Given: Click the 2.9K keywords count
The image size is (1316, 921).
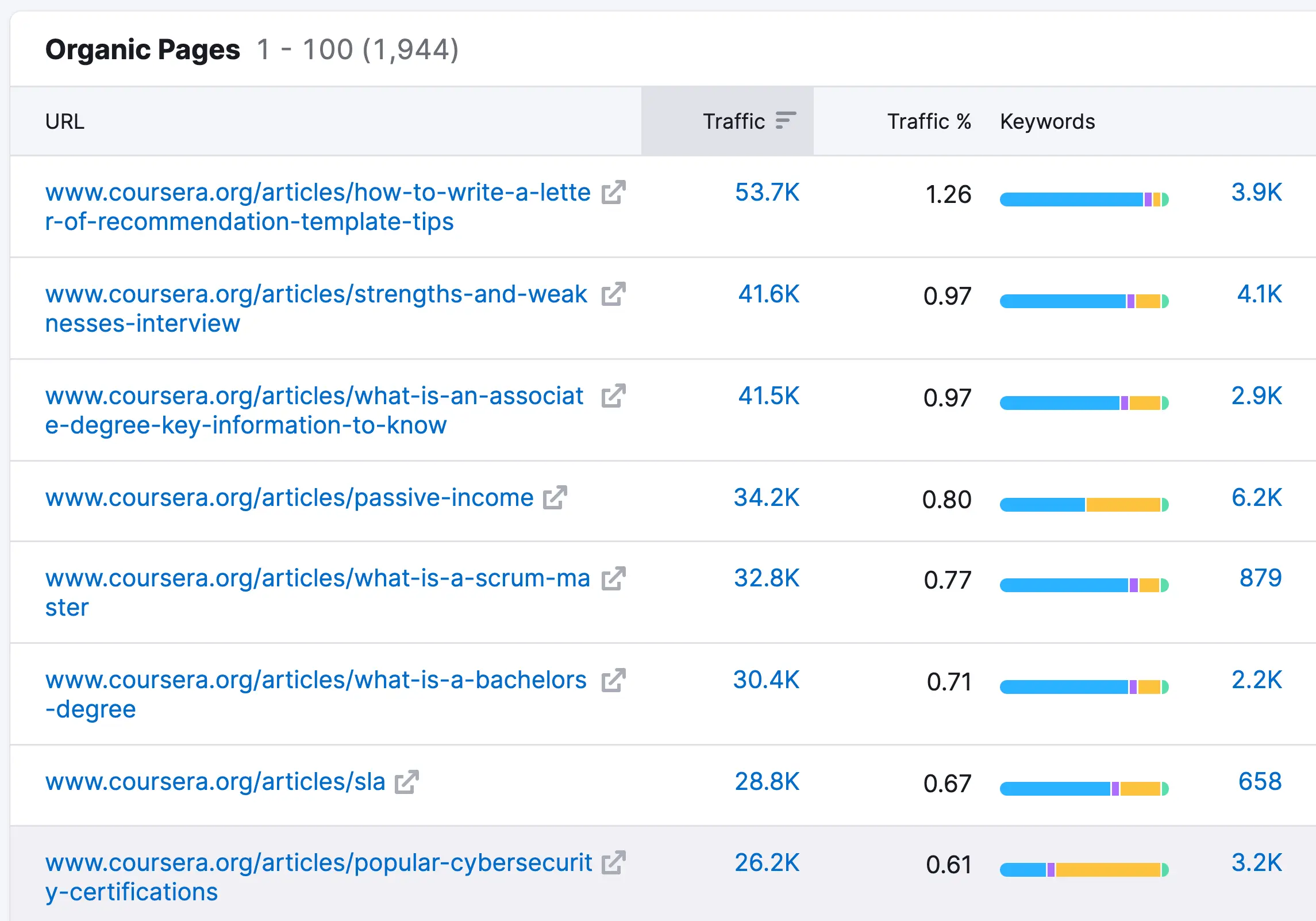Looking at the screenshot, I should (1256, 396).
